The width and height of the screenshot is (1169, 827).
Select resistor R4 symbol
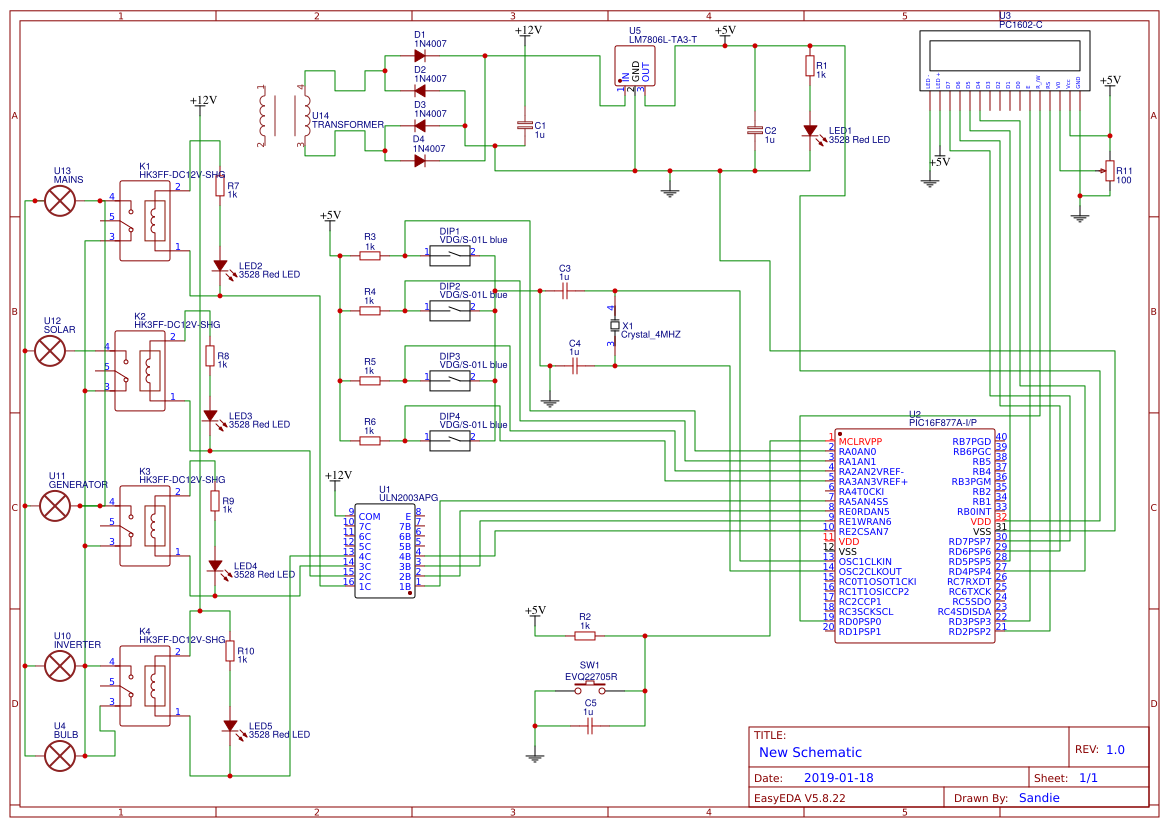371,311
